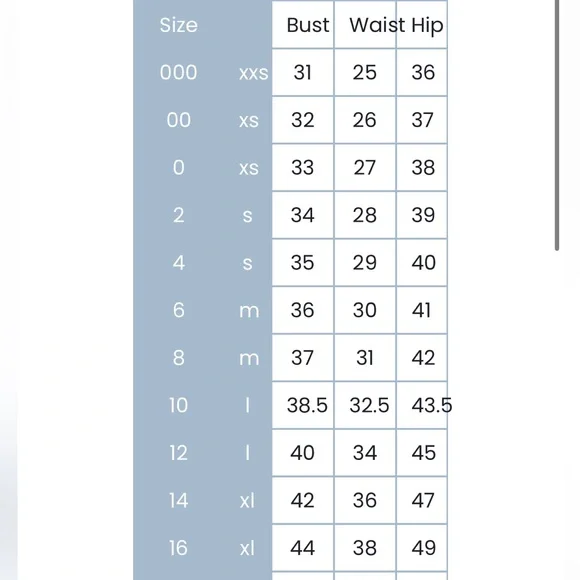580x580 pixels.
Task: Select the Waist column header
Action: 365,25
